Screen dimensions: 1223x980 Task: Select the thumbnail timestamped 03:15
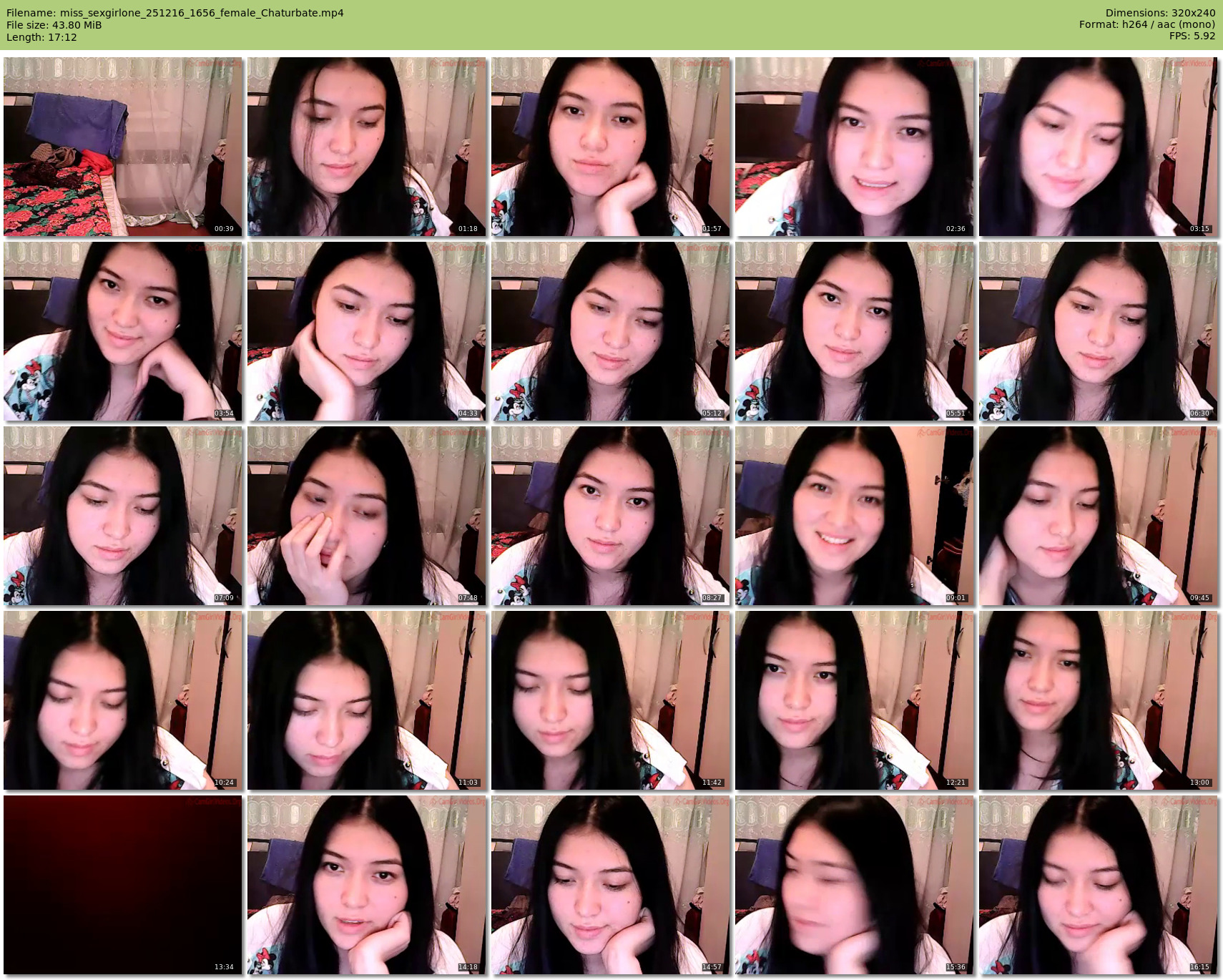pyautogui.click(x=1098, y=147)
